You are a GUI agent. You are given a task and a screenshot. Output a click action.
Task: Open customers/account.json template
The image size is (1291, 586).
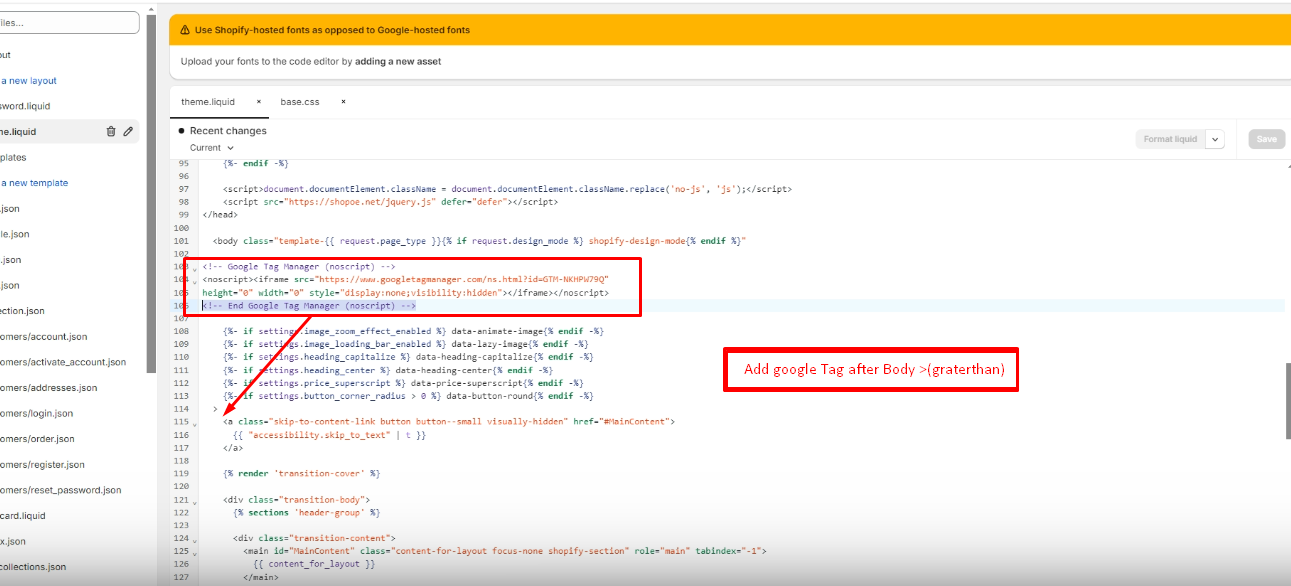tap(44, 337)
